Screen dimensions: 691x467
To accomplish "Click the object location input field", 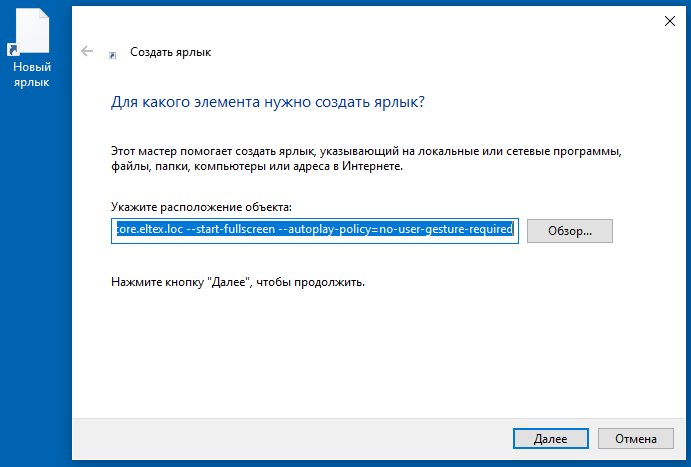I will pos(314,230).
